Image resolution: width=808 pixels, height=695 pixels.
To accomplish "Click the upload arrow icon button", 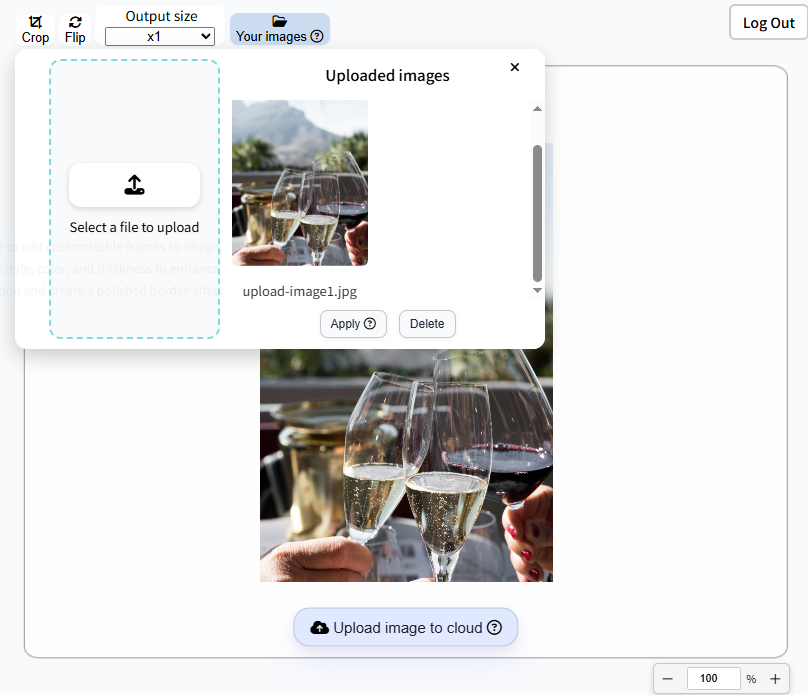I will [x=134, y=185].
